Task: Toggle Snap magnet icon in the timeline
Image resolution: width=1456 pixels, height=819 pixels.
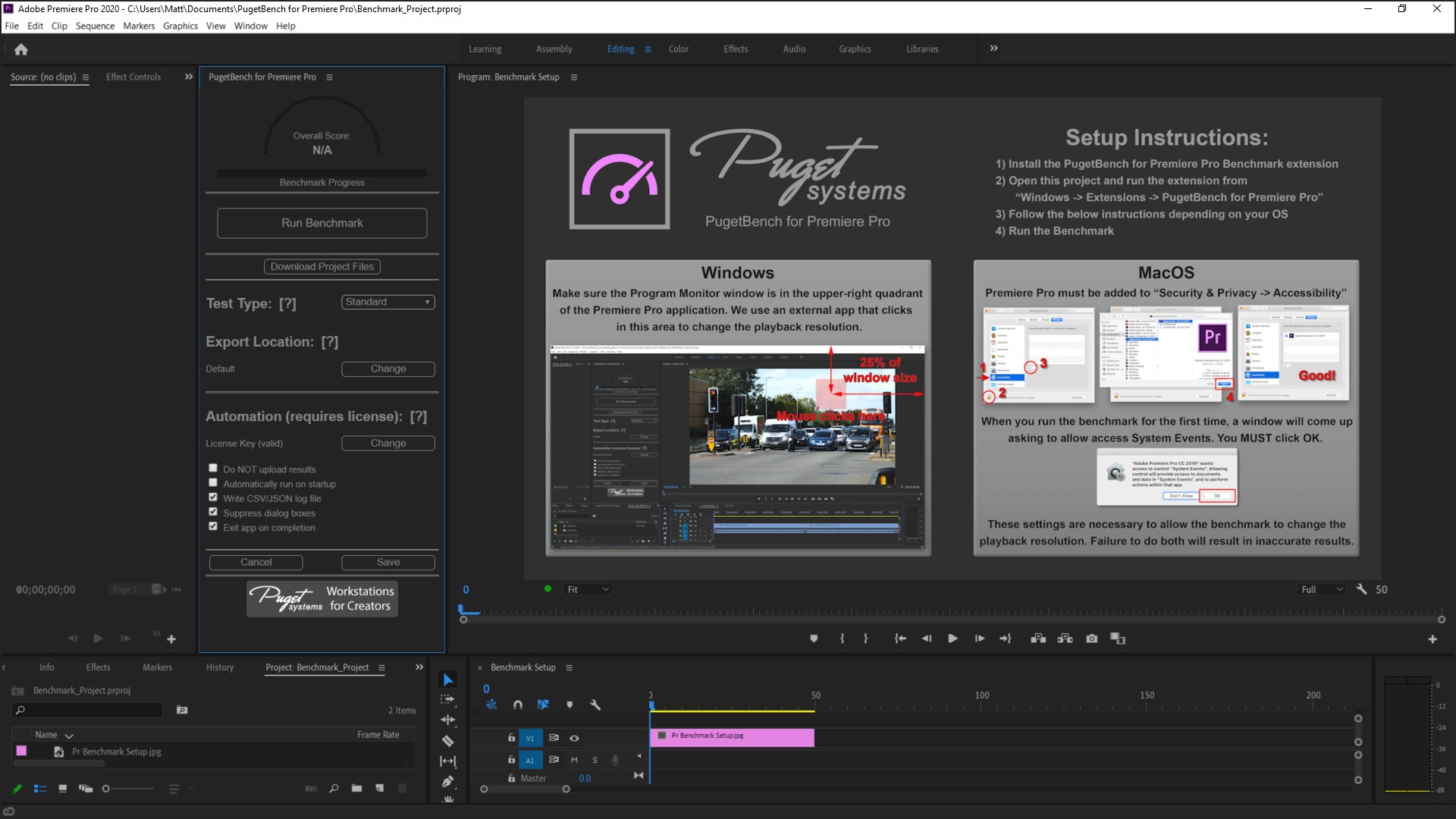Action: (x=517, y=704)
